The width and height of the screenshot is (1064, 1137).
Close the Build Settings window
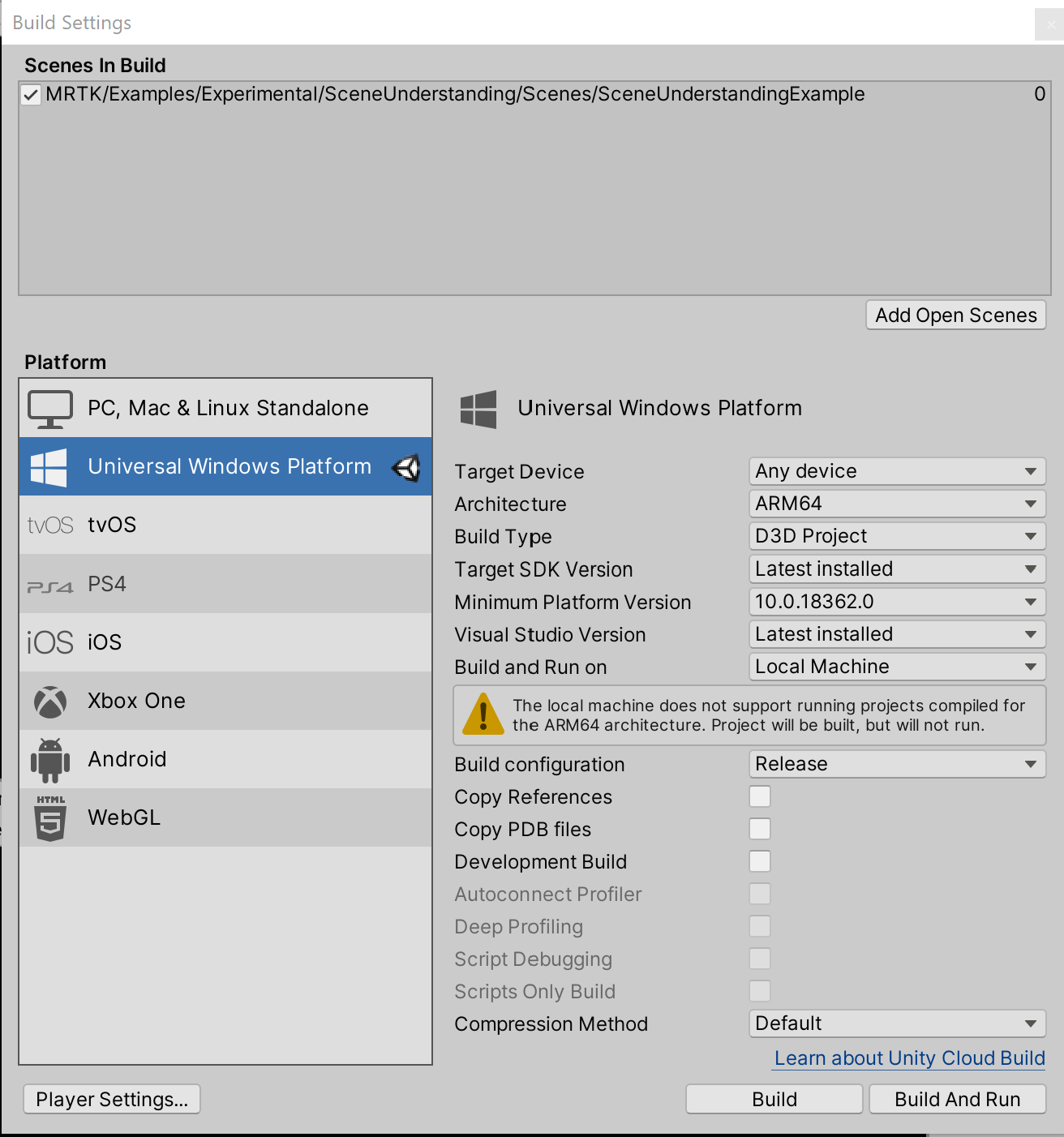(x=1050, y=24)
